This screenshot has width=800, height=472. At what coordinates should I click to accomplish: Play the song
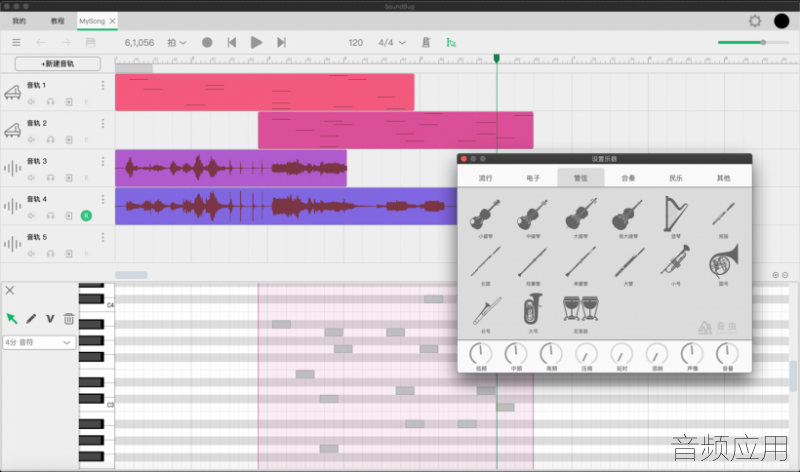[x=256, y=42]
